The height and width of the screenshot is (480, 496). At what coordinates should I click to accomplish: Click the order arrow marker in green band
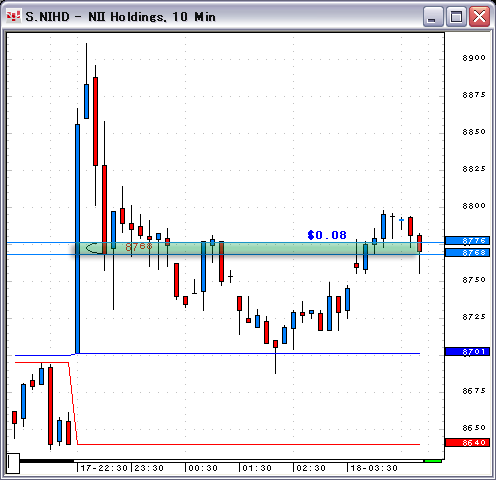(x=94, y=248)
